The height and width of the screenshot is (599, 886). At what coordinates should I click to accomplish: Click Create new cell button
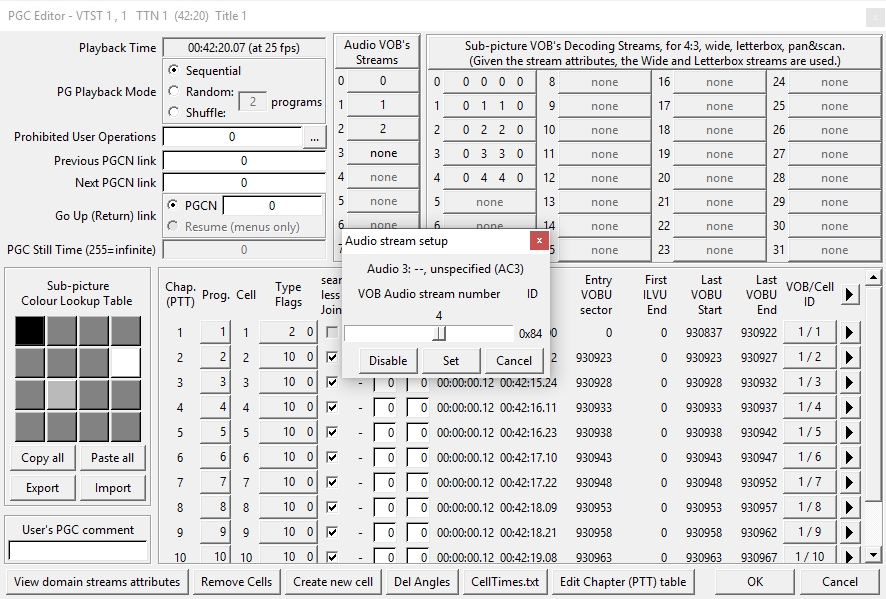tap(333, 581)
